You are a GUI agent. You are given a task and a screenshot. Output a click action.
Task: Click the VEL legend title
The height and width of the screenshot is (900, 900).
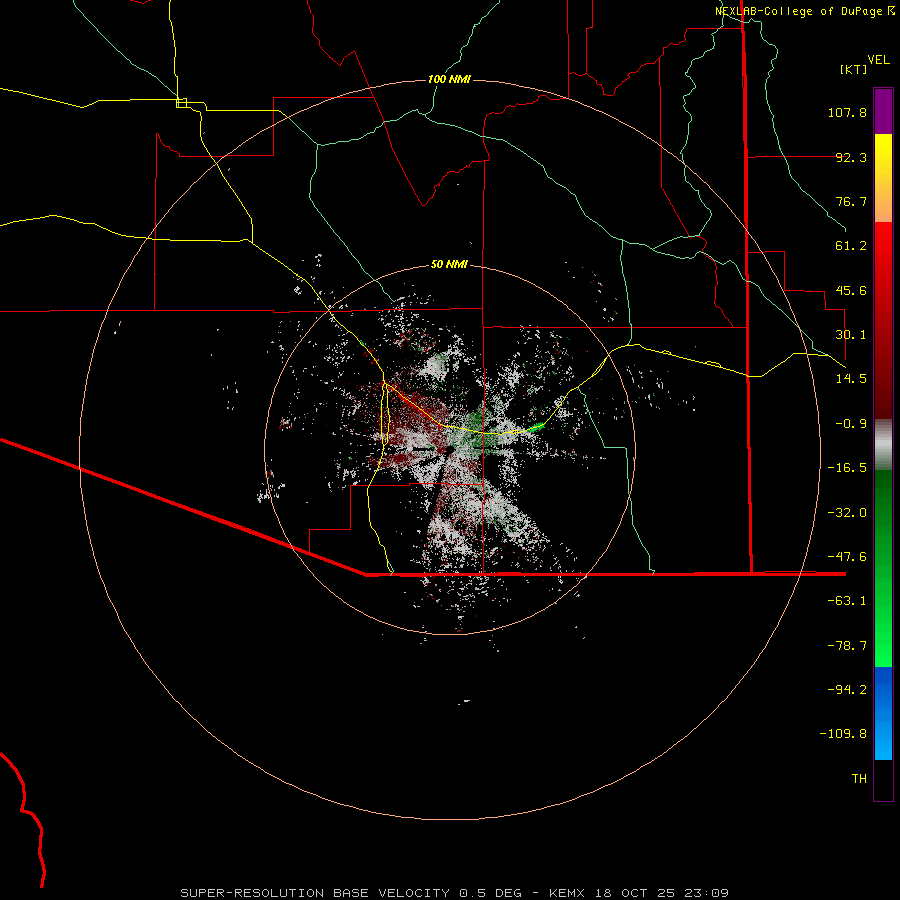[878, 60]
